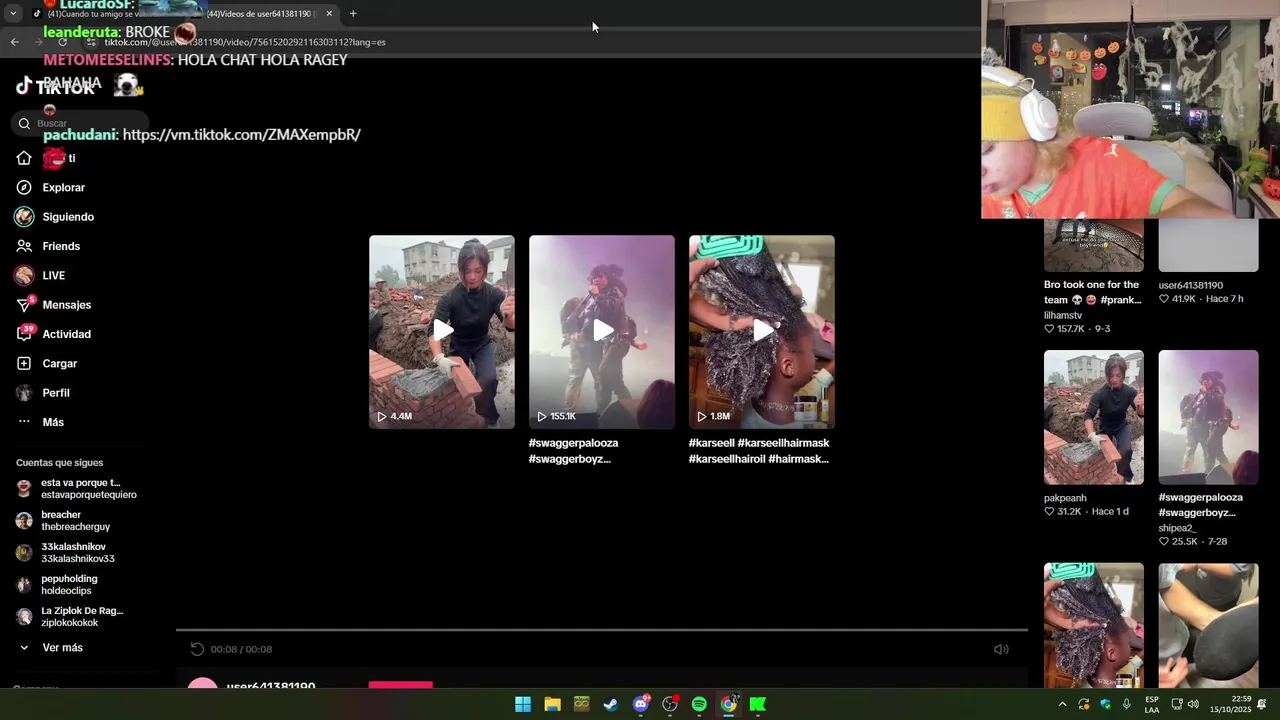1280x720 pixels.
Task: Replay the video using the replay icon
Action: click(x=197, y=649)
